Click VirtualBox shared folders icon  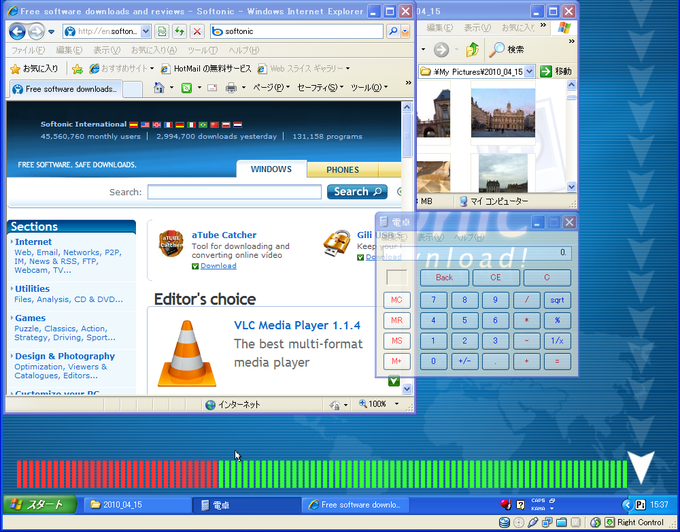coord(561,522)
